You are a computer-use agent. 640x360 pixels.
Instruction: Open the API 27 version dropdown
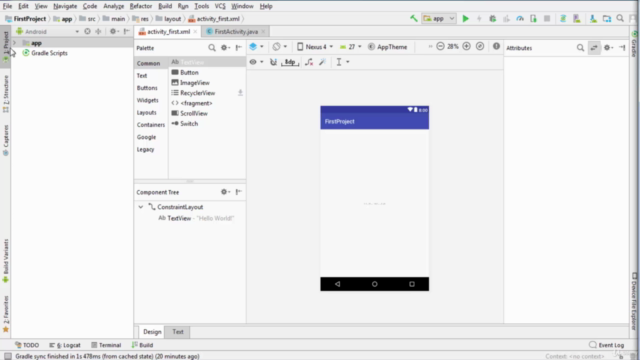[x=351, y=47]
